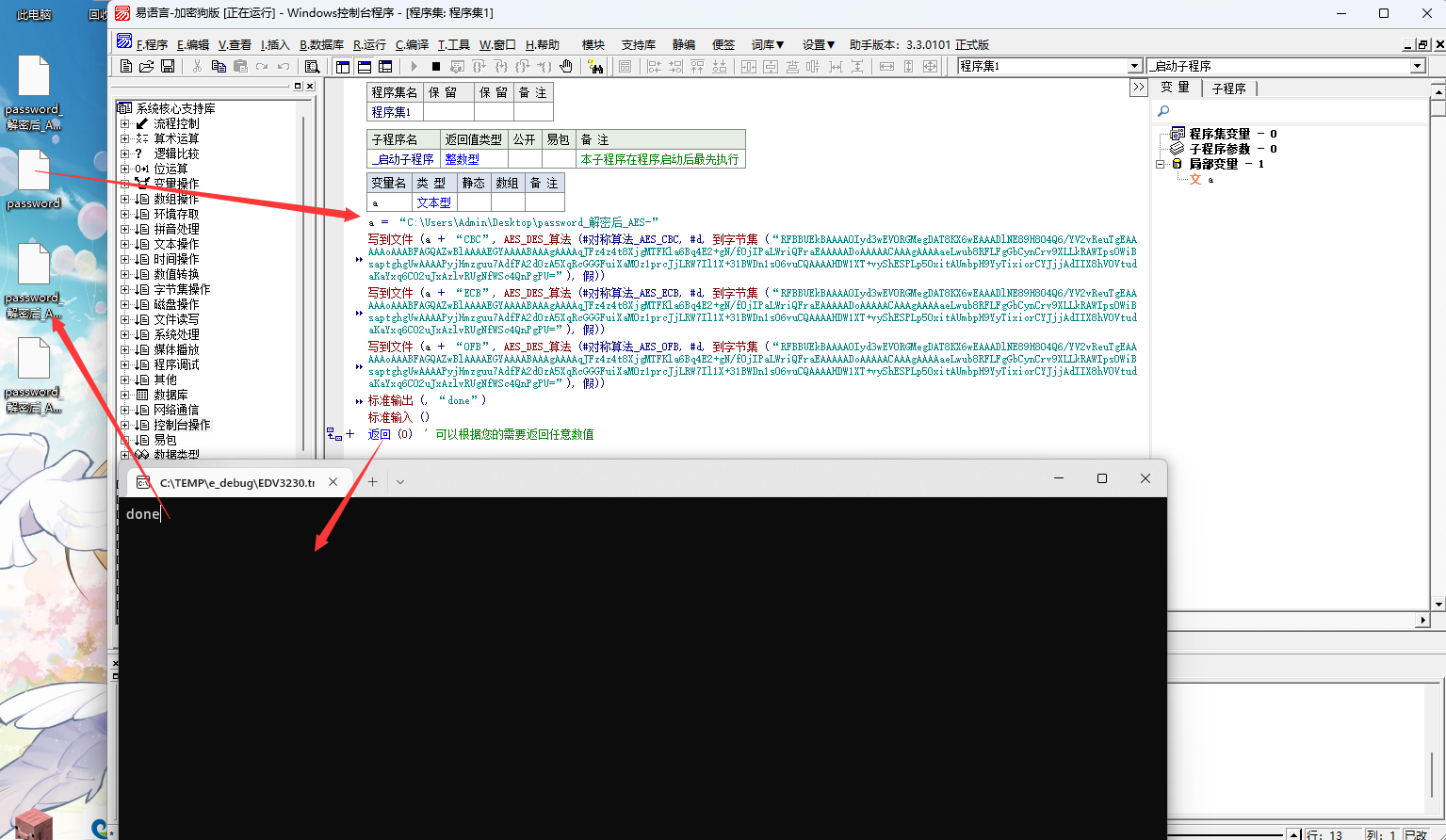
Task: Expand the 文件读写 tree node
Action: pos(125,319)
